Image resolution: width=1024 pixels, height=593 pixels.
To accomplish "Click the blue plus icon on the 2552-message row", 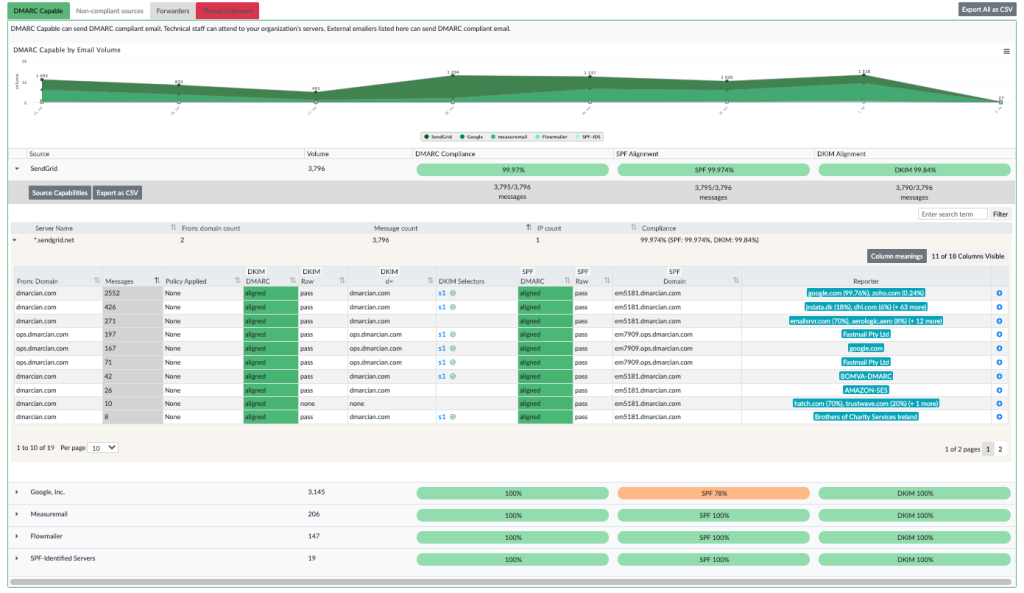I will pyautogui.click(x=999, y=293).
